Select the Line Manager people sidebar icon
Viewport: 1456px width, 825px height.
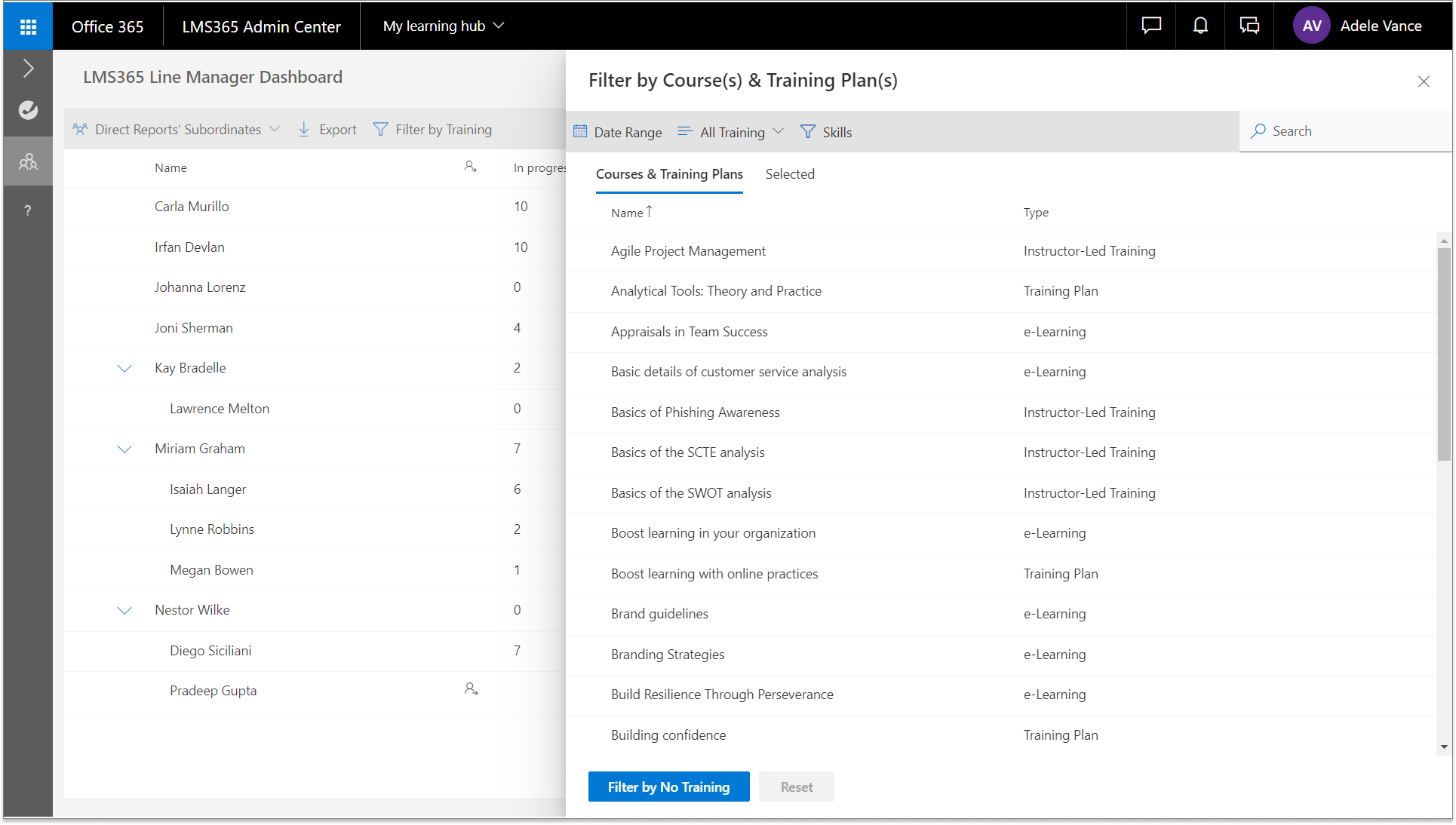click(28, 161)
